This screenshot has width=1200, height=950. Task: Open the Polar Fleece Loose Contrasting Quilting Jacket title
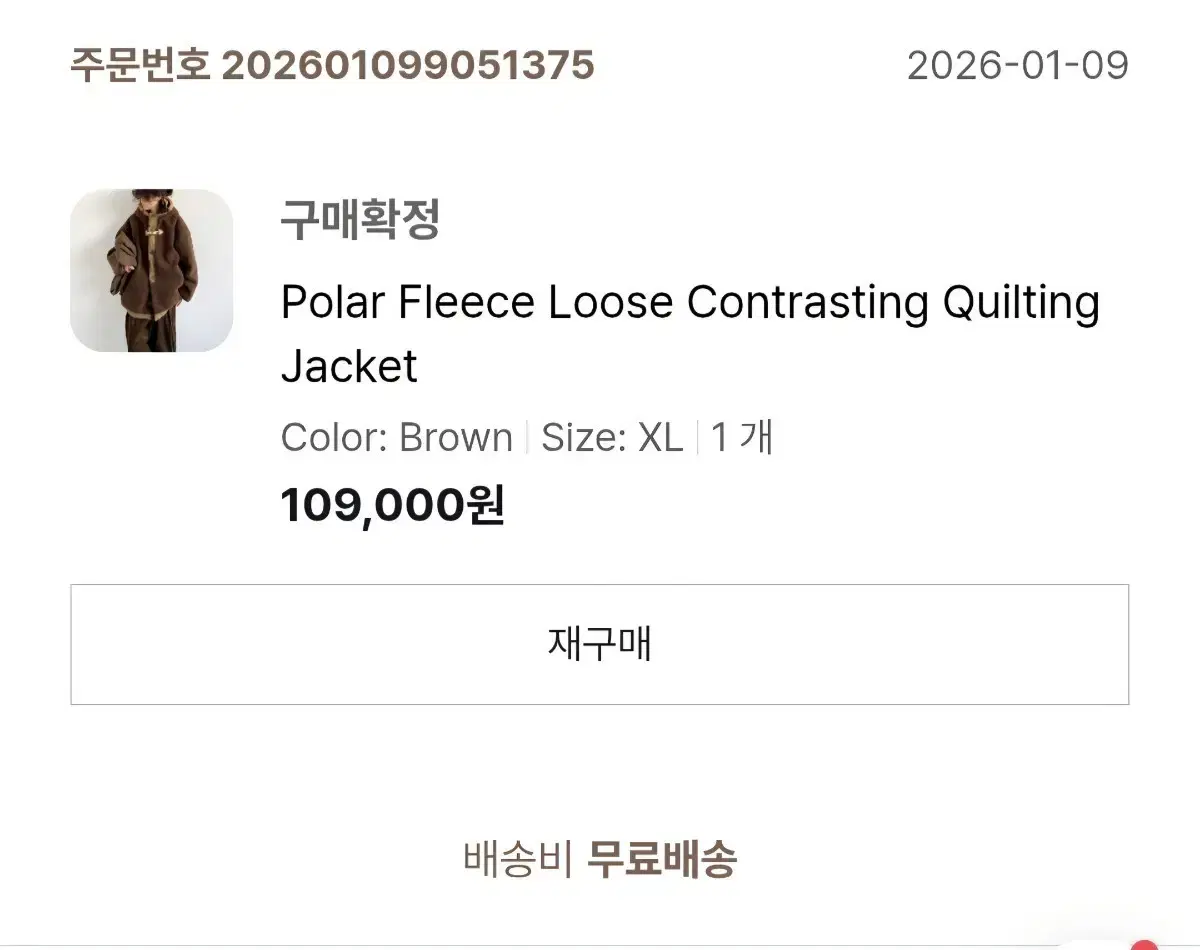(x=690, y=334)
